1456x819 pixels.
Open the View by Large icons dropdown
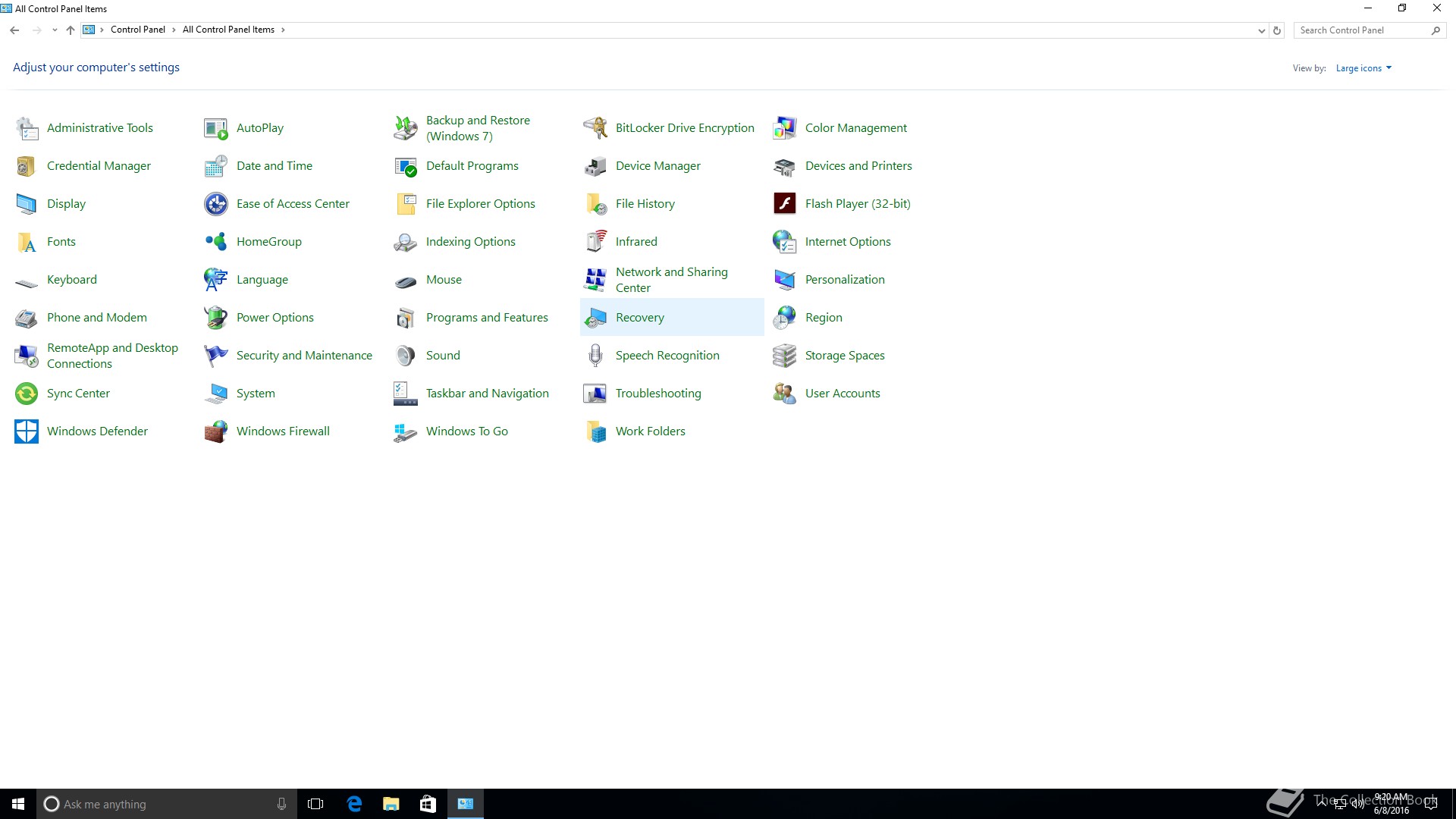click(1363, 68)
